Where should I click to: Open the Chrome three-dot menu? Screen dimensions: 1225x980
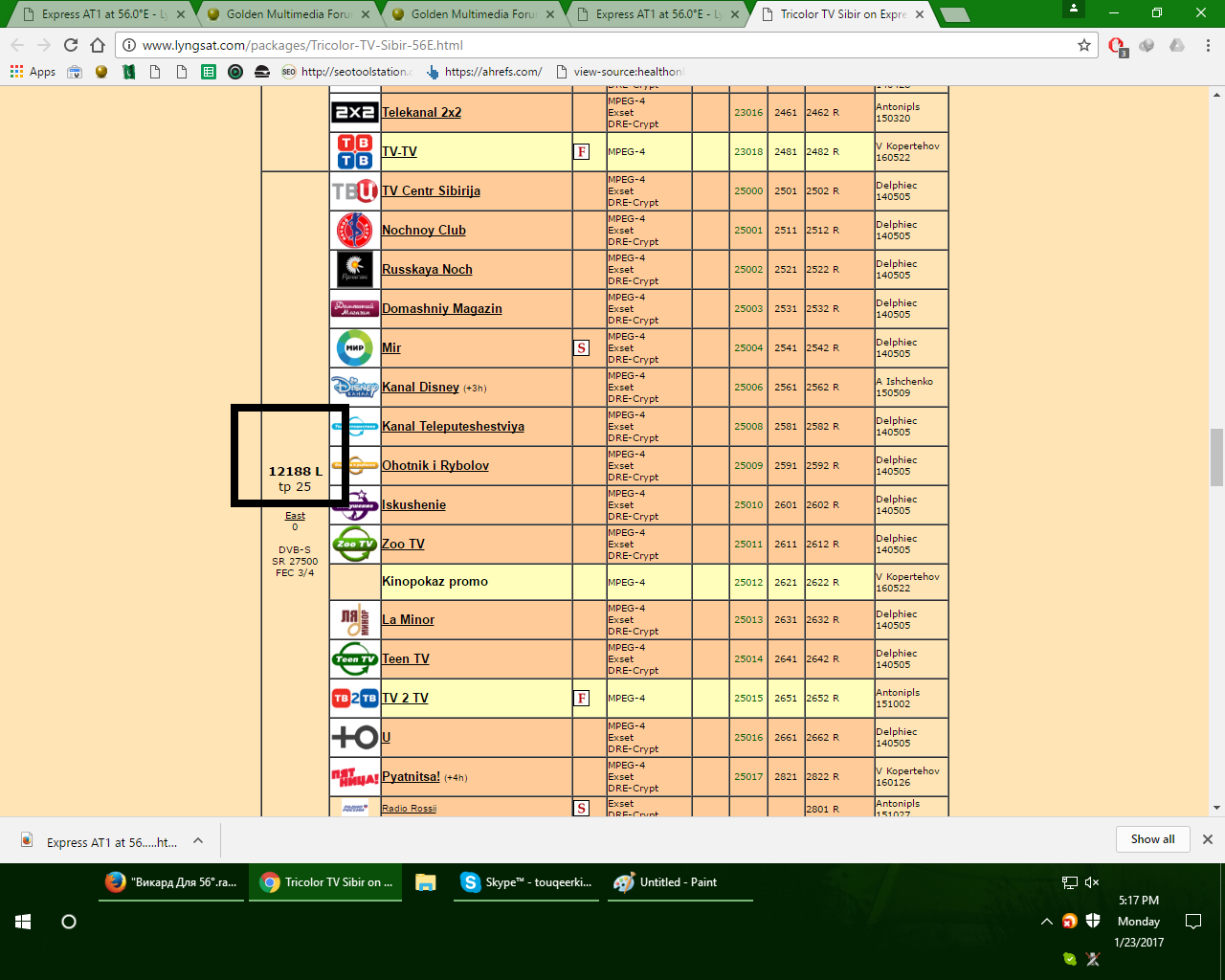coord(1208,45)
